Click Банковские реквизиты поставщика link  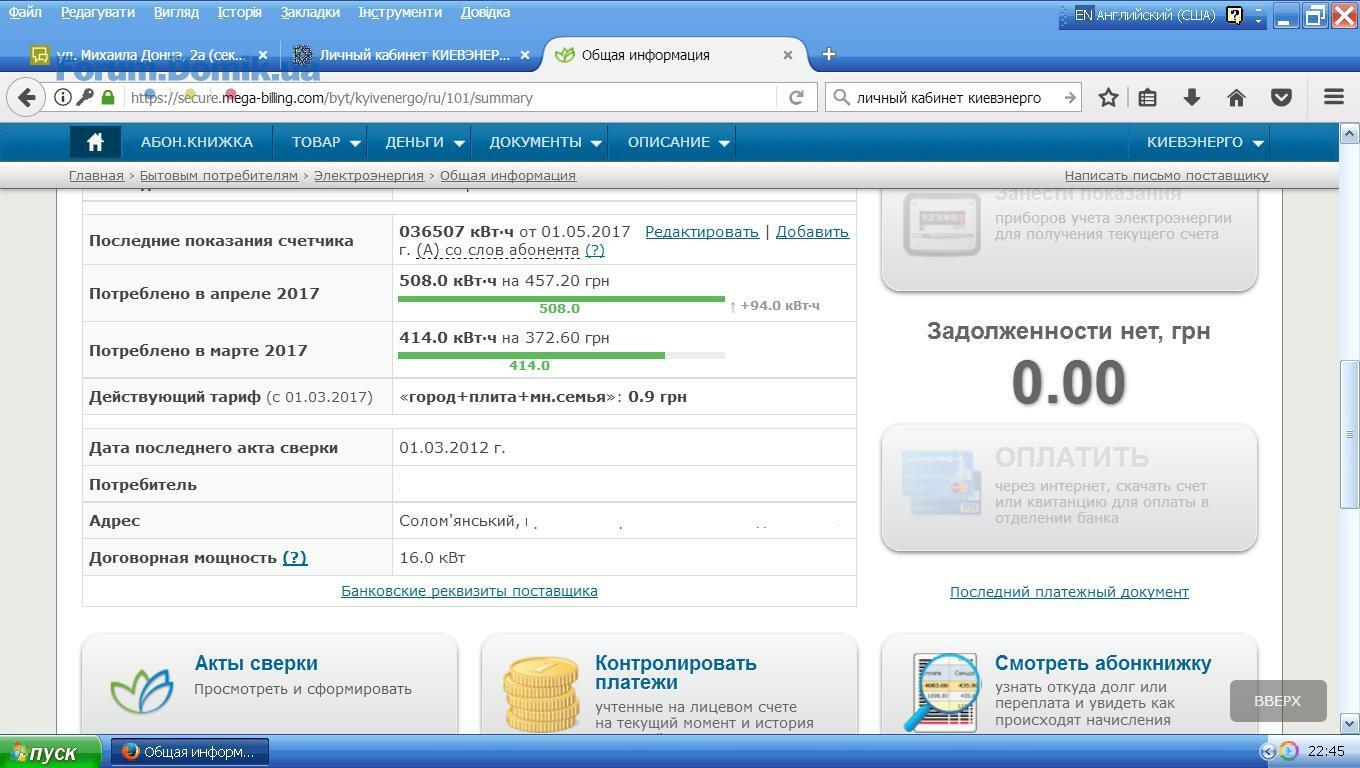469,590
